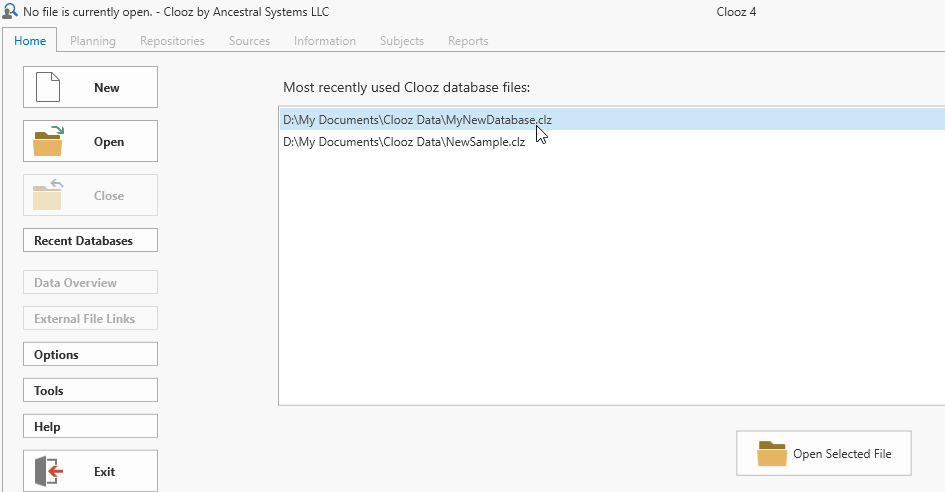945x492 pixels.
Task: Click the greyed Close folder icon
Action: 48,195
